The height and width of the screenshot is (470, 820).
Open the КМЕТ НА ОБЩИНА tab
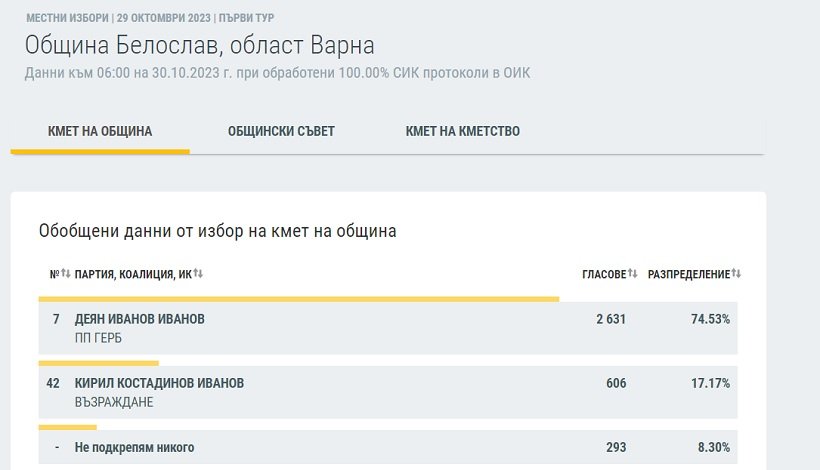(100, 132)
